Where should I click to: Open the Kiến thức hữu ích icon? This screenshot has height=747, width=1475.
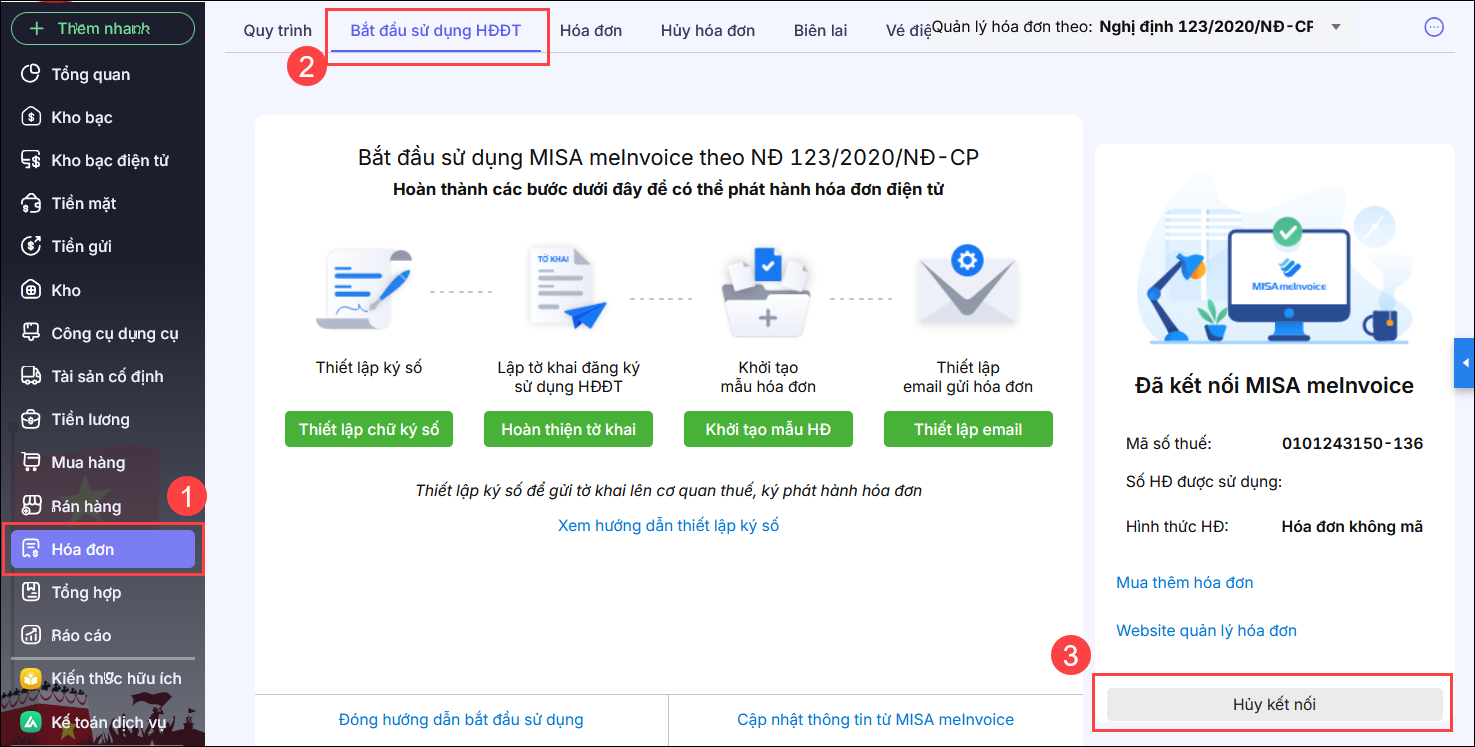(32, 678)
